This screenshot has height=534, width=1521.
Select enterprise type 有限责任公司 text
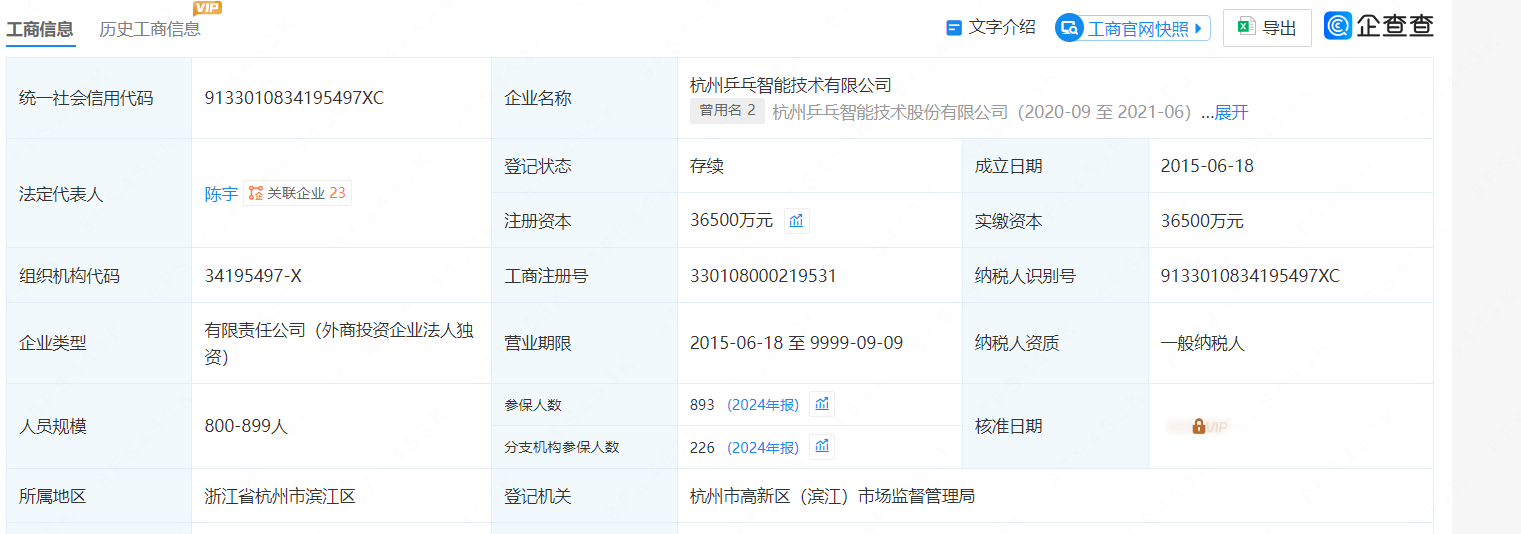(339, 343)
